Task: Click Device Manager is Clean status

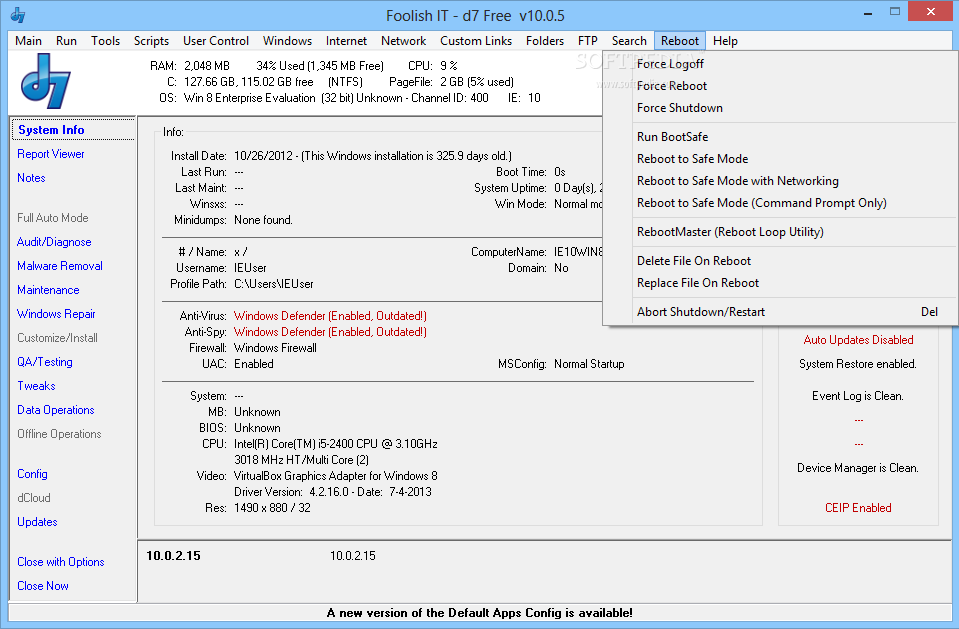Action: point(857,468)
